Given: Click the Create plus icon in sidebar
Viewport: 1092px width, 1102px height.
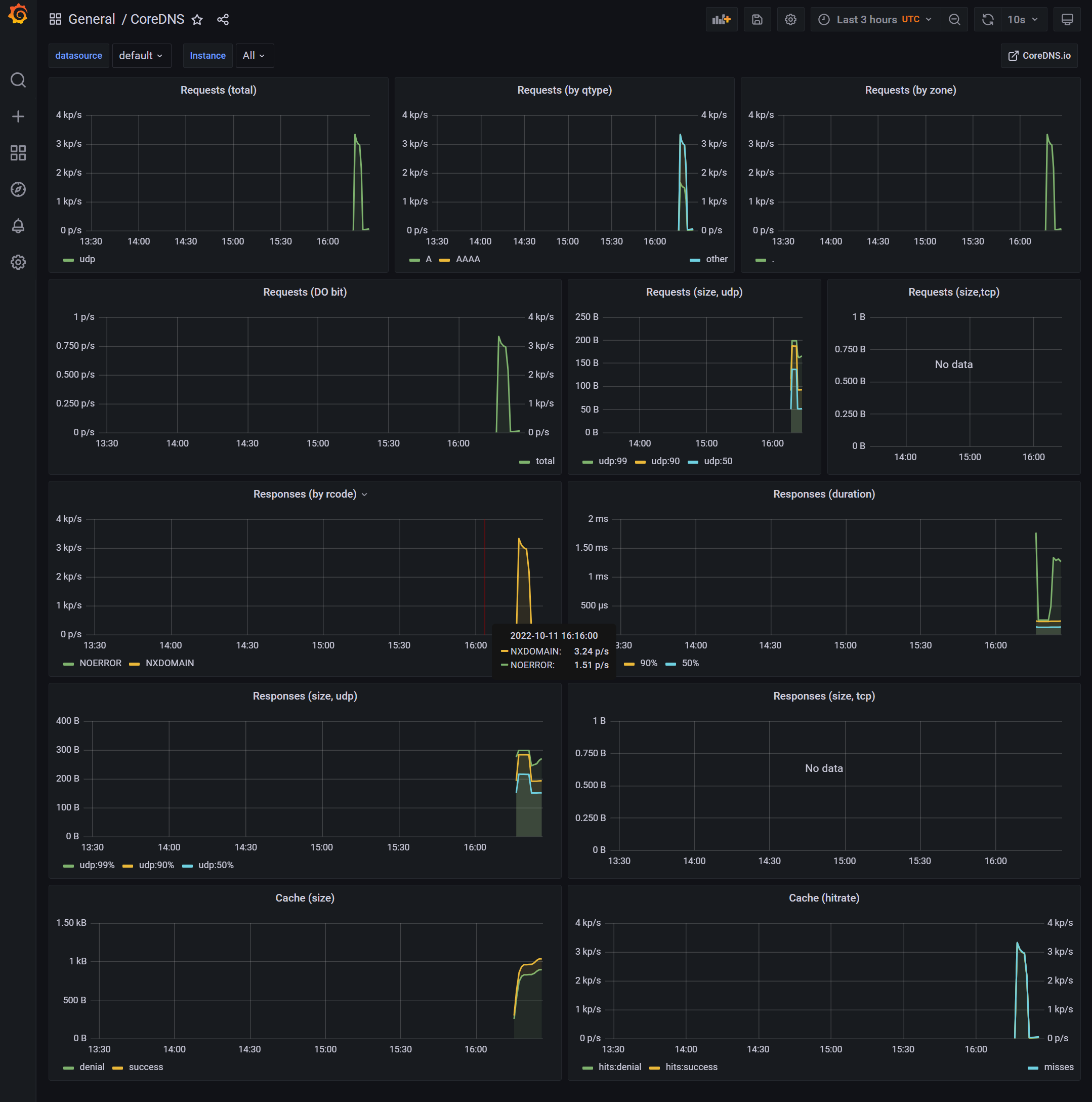Looking at the screenshot, I should pyautogui.click(x=18, y=116).
